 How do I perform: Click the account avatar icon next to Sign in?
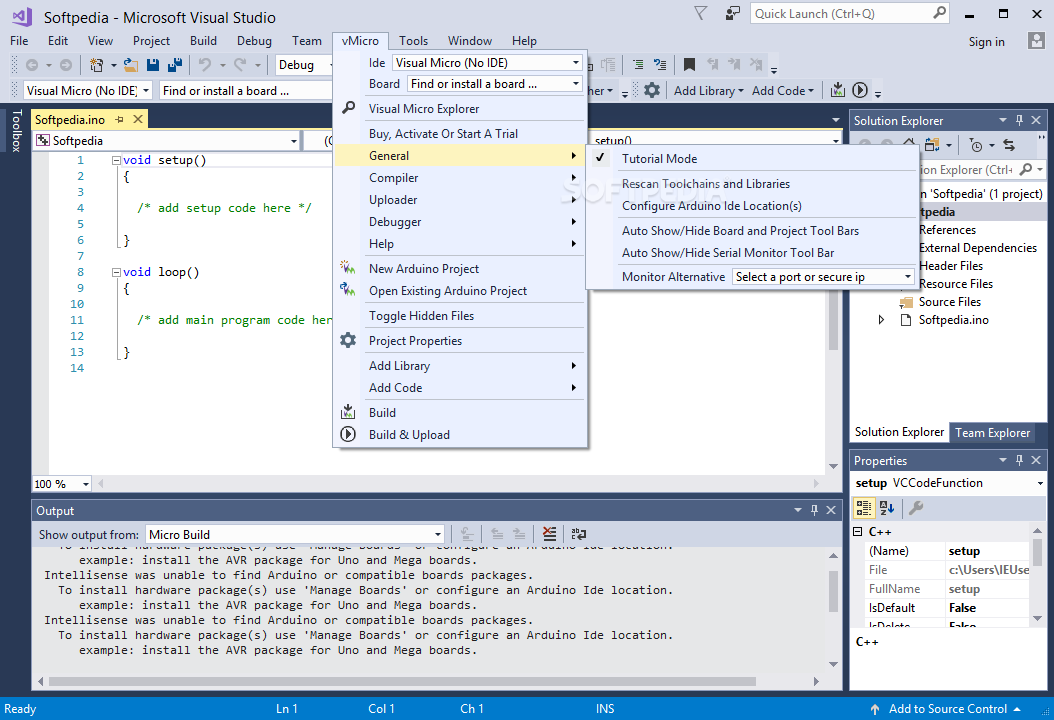[x=1036, y=41]
